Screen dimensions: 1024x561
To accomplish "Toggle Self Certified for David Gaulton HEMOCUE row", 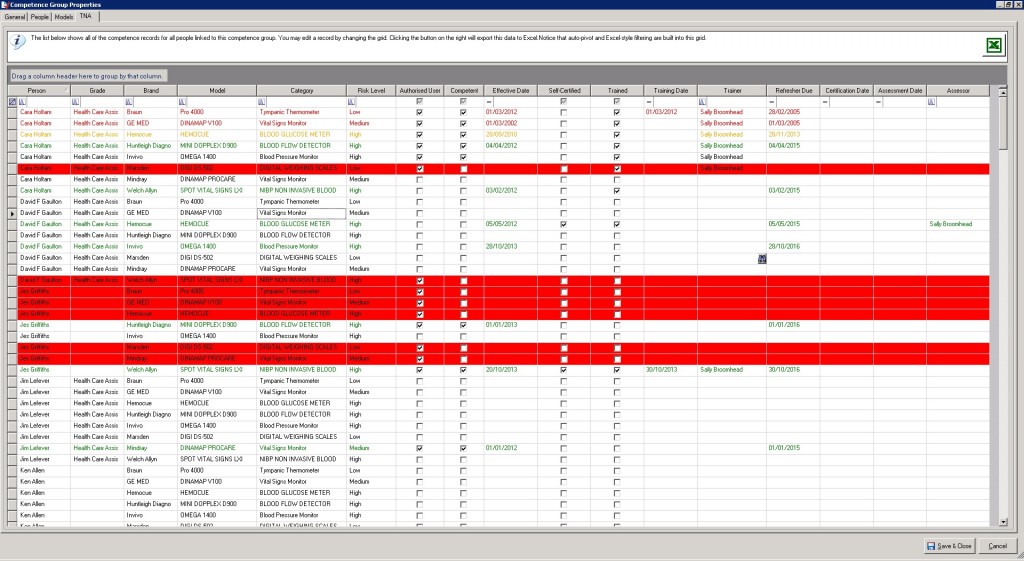I will (x=564, y=224).
